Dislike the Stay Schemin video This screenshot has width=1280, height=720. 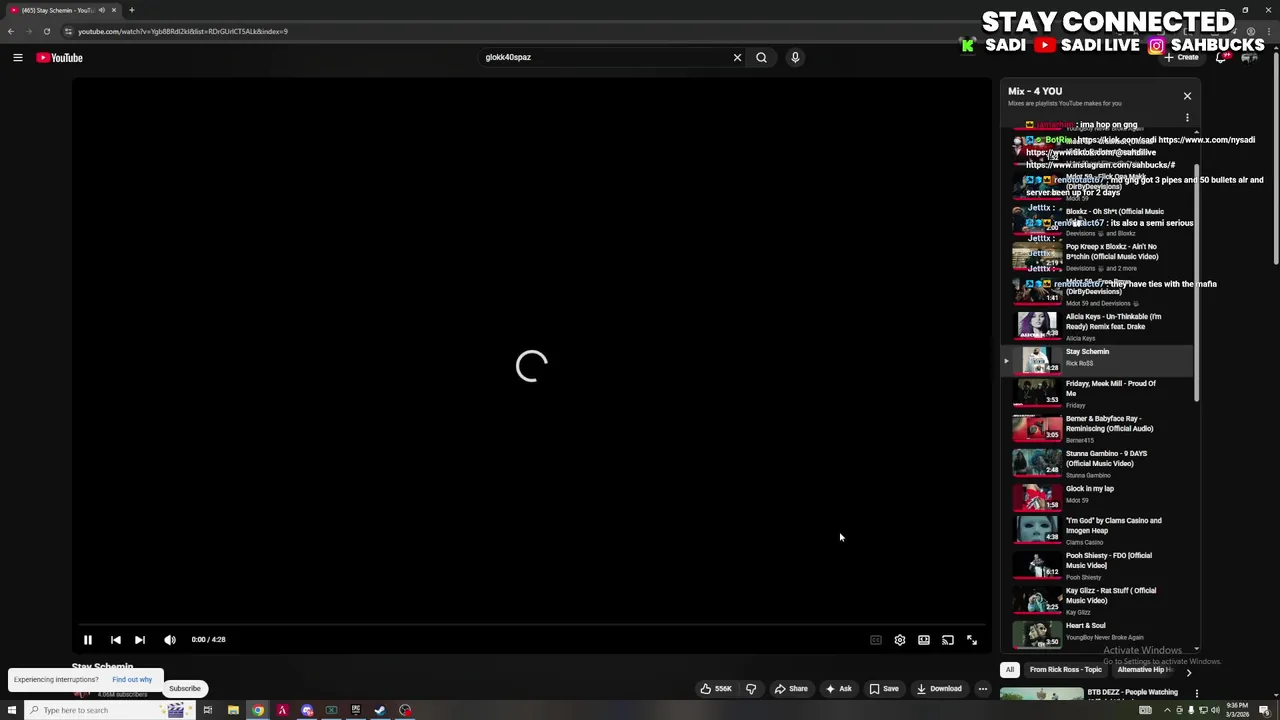click(x=751, y=688)
